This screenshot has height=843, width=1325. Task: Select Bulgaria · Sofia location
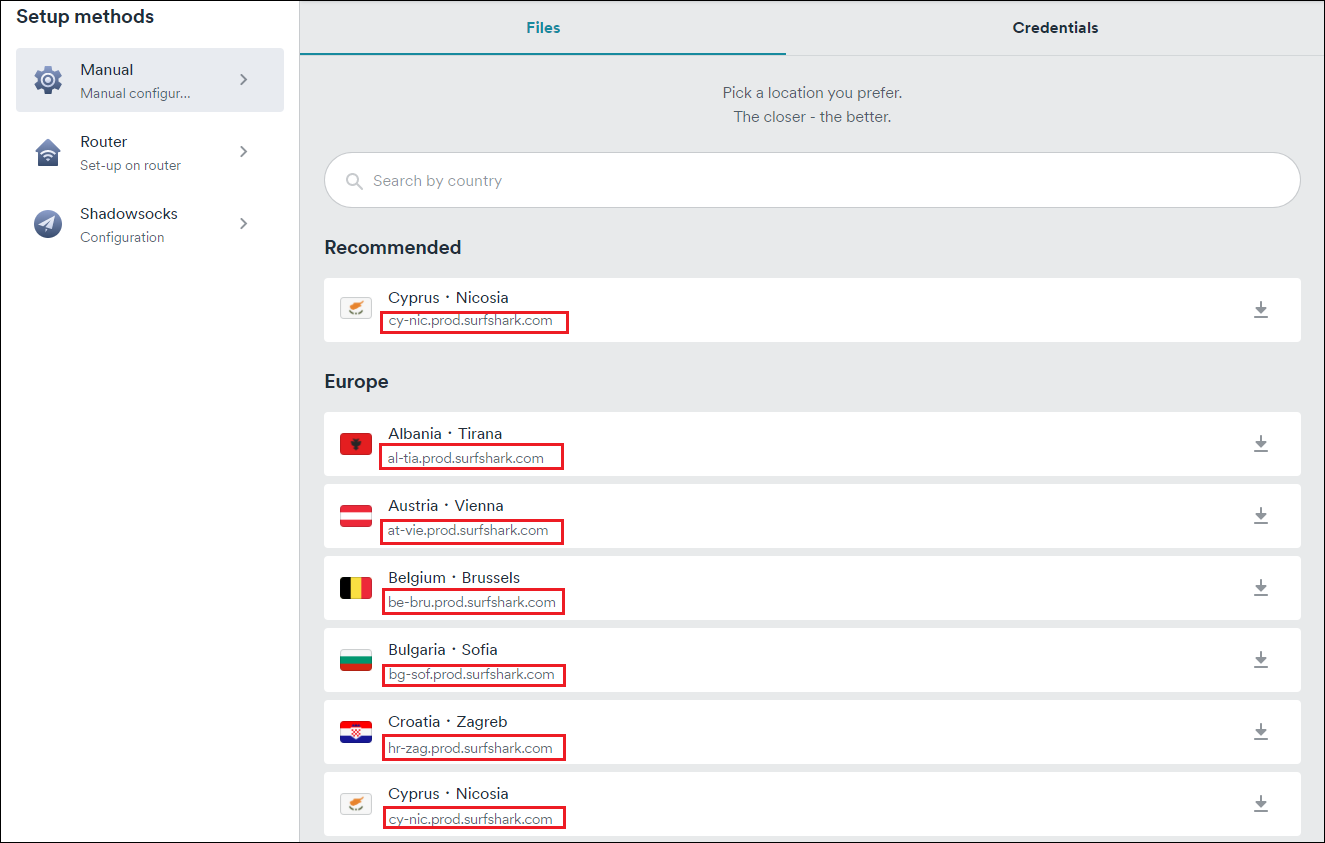tap(812, 660)
